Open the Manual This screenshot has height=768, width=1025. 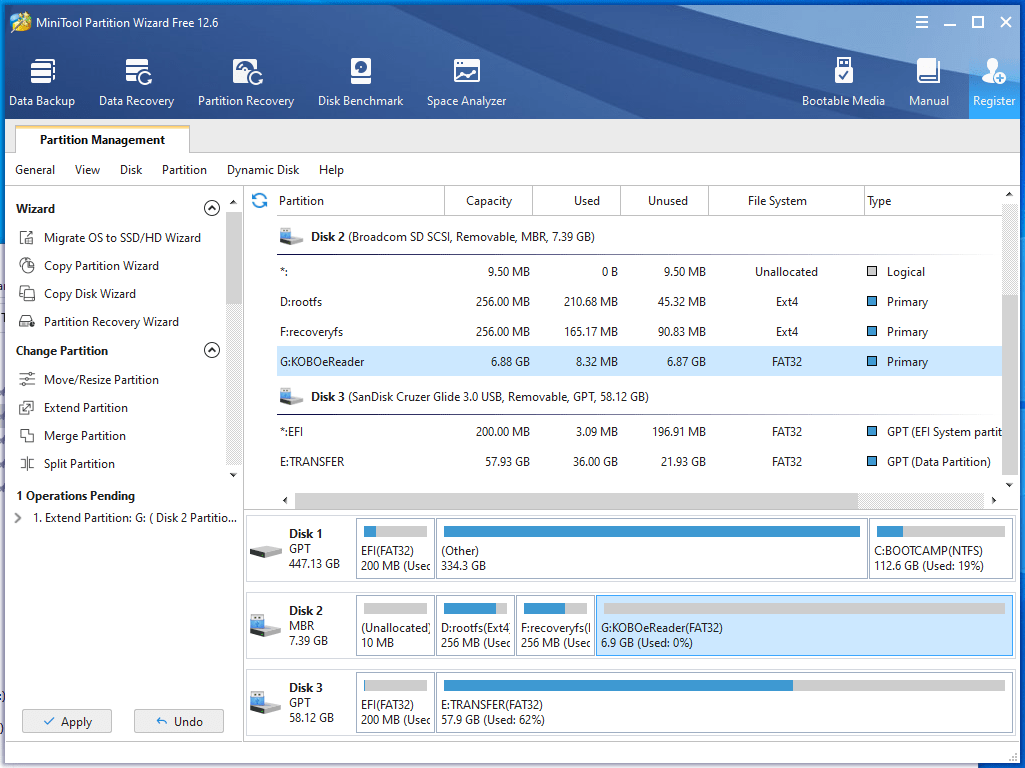(x=928, y=82)
